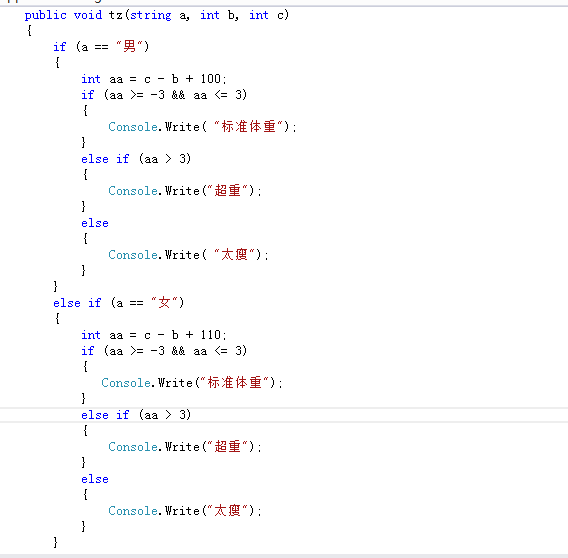The width and height of the screenshot is (568, 558).
Task: Click second Console.Write("标准体重") in female branch
Action: pos(192,382)
